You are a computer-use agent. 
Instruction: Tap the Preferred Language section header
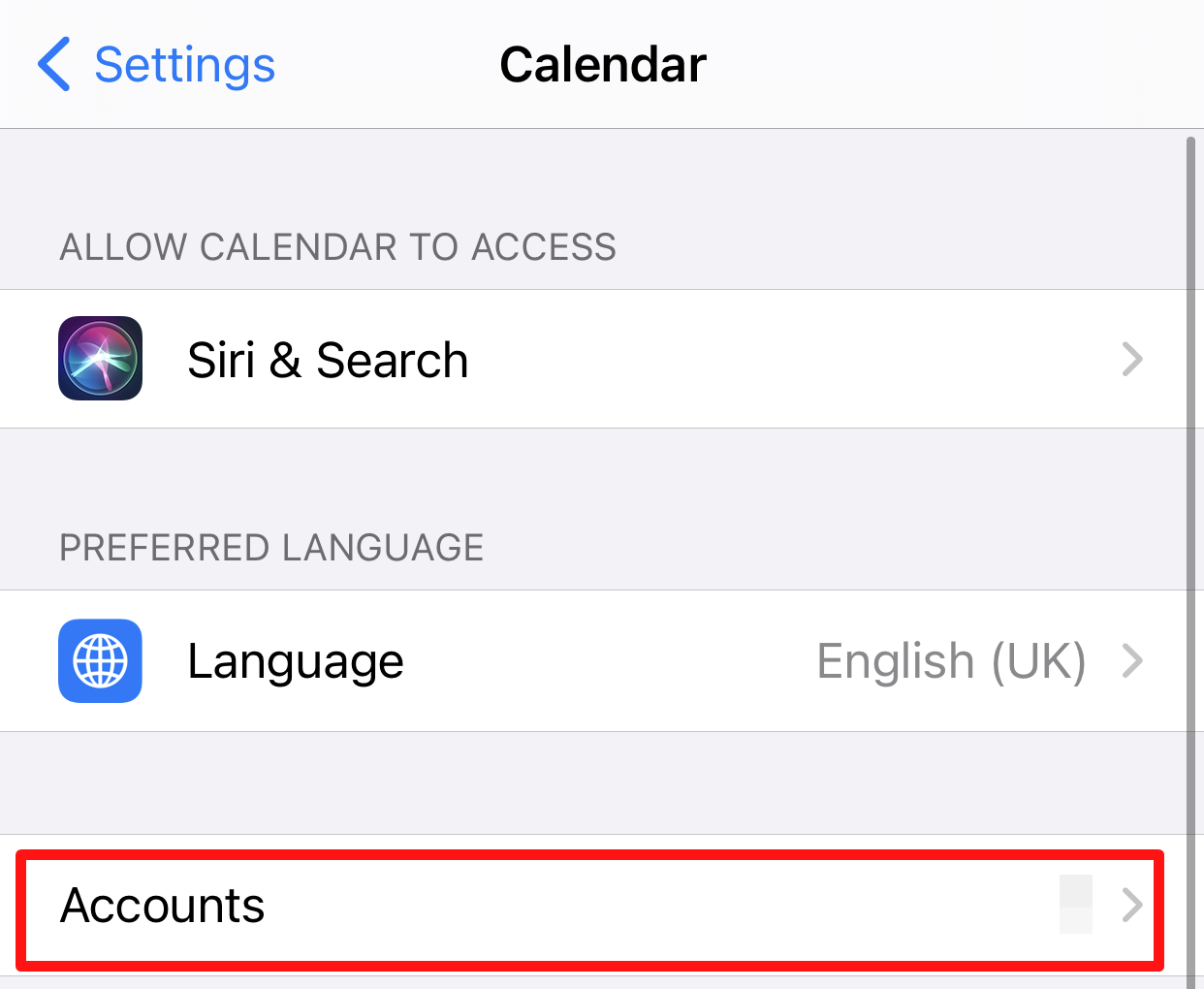[271, 548]
